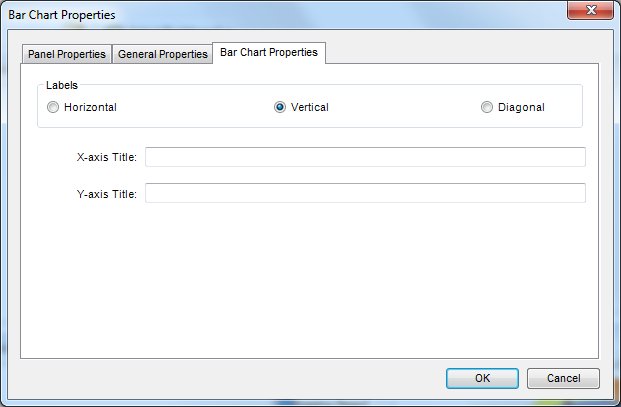
Task: Click the Cancel button
Action: (x=561, y=378)
